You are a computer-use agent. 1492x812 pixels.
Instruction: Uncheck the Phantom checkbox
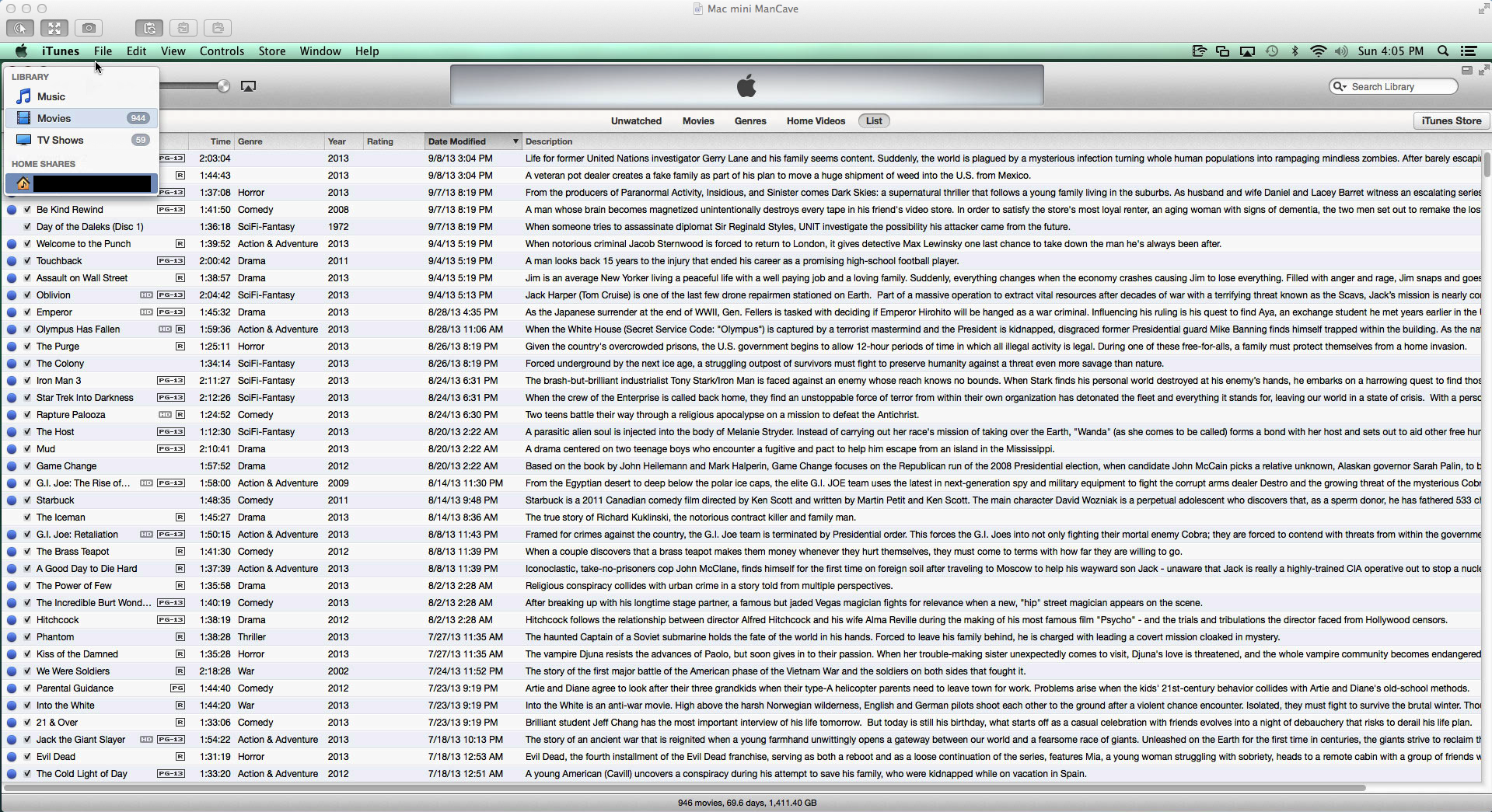tap(27, 637)
